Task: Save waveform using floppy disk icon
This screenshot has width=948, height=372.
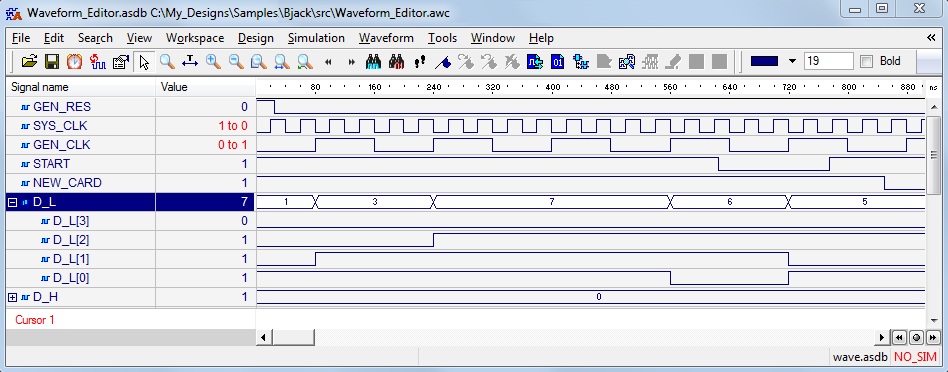Action: pyautogui.click(x=52, y=62)
